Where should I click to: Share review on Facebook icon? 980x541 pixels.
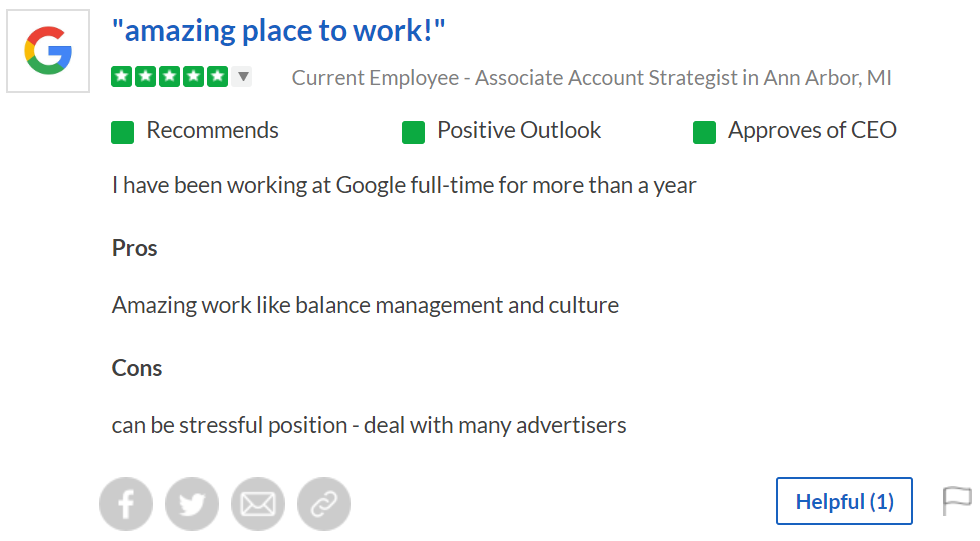[x=126, y=504]
